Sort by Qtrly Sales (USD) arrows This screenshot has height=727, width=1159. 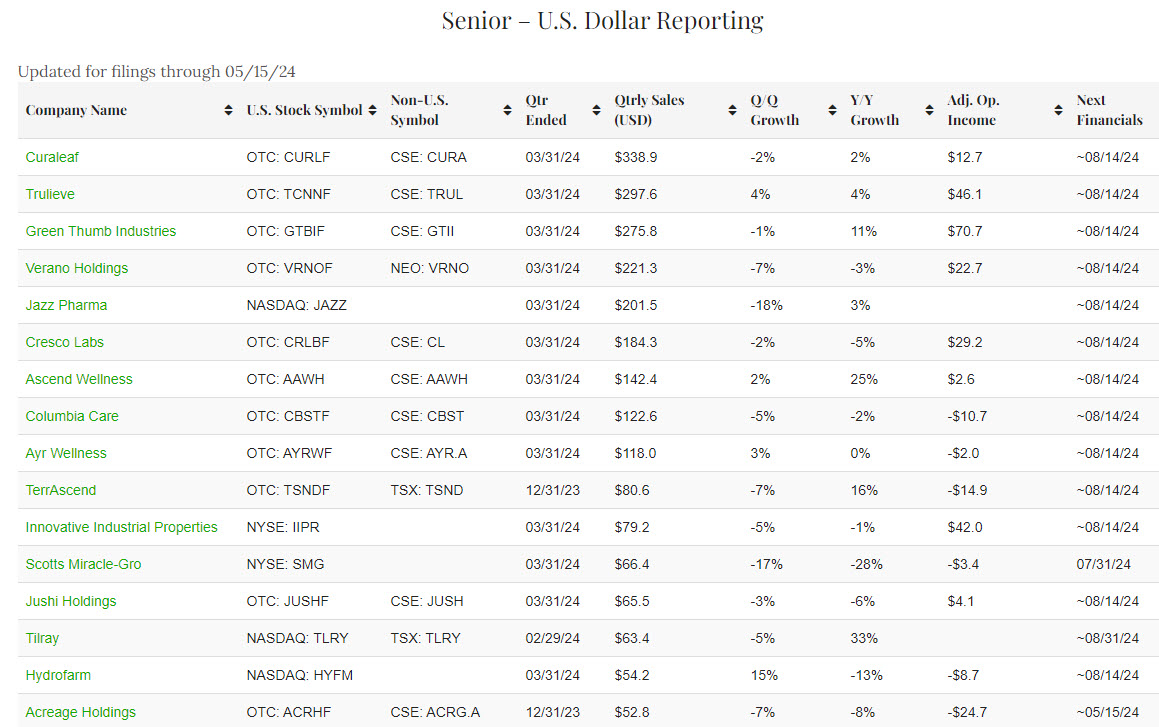click(x=733, y=111)
